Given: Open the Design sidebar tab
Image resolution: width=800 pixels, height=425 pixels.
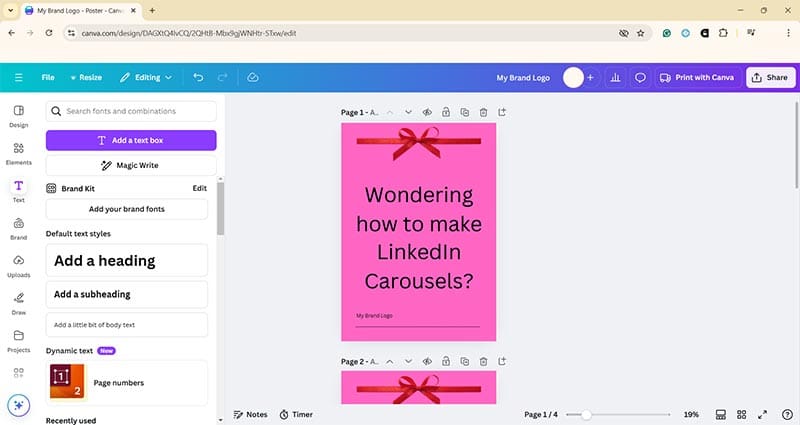Looking at the screenshot, I should coord(18,116).
